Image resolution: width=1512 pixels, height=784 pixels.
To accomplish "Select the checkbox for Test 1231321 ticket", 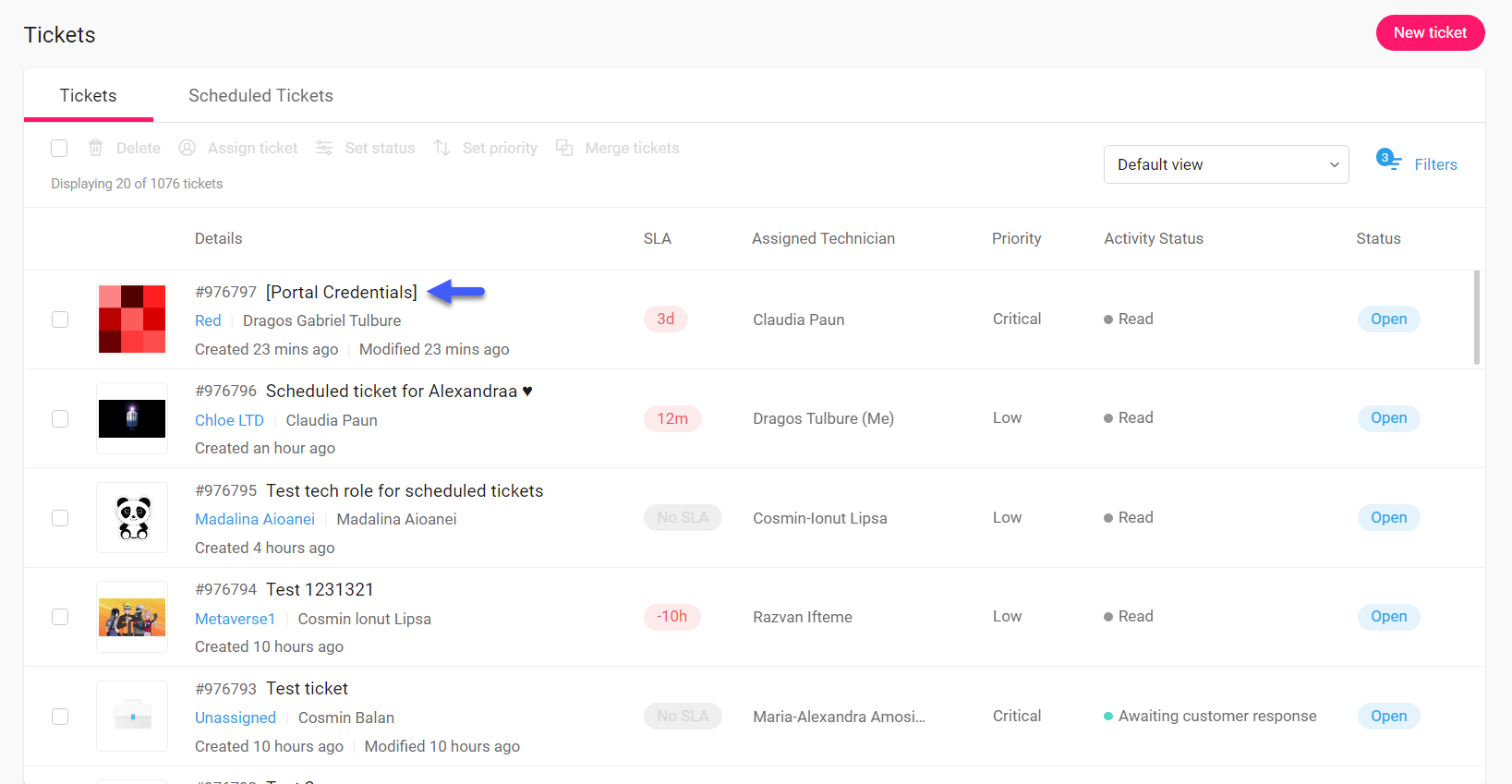I will tap(60, 617).
